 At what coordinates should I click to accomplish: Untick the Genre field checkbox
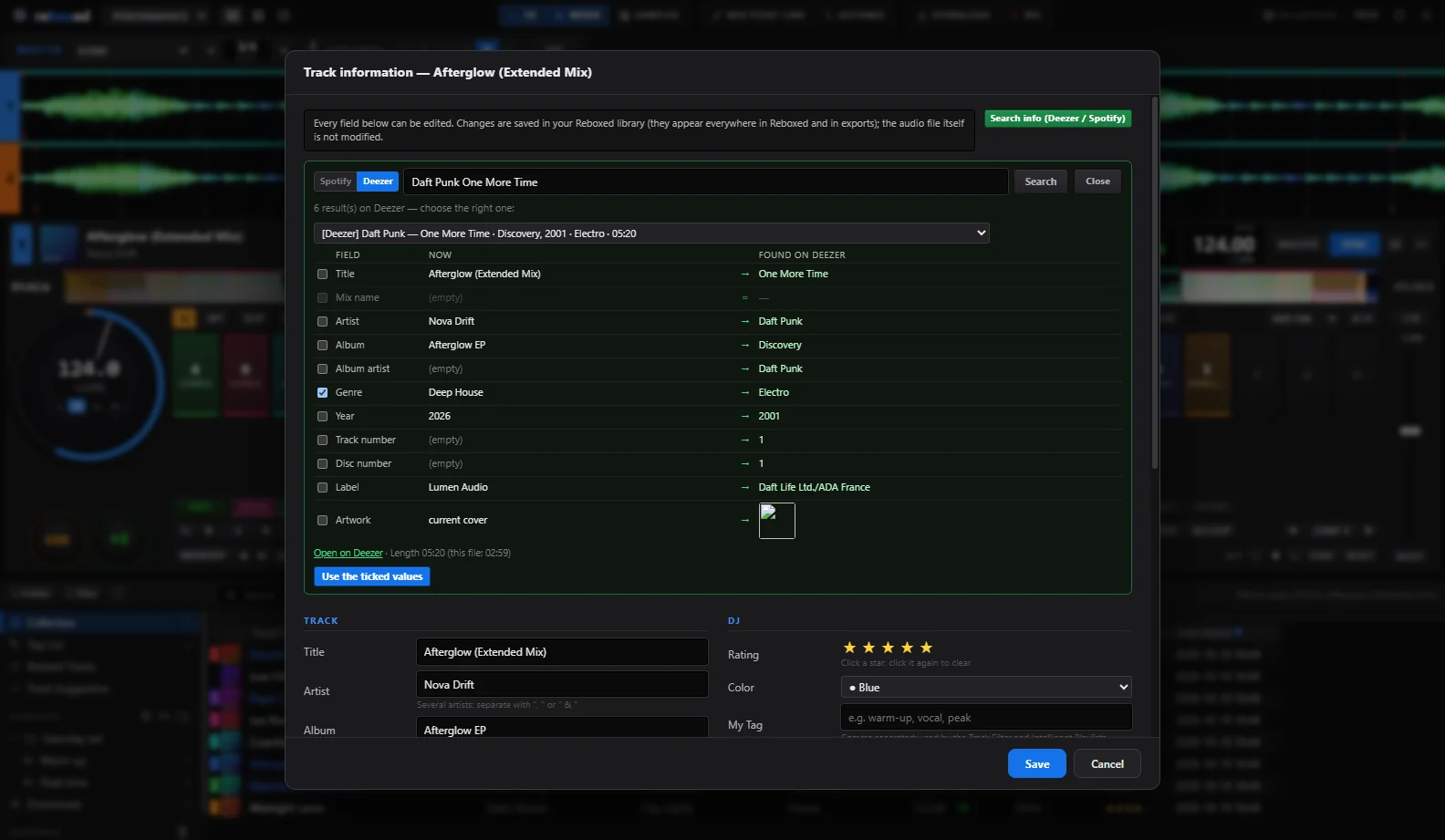322,392
